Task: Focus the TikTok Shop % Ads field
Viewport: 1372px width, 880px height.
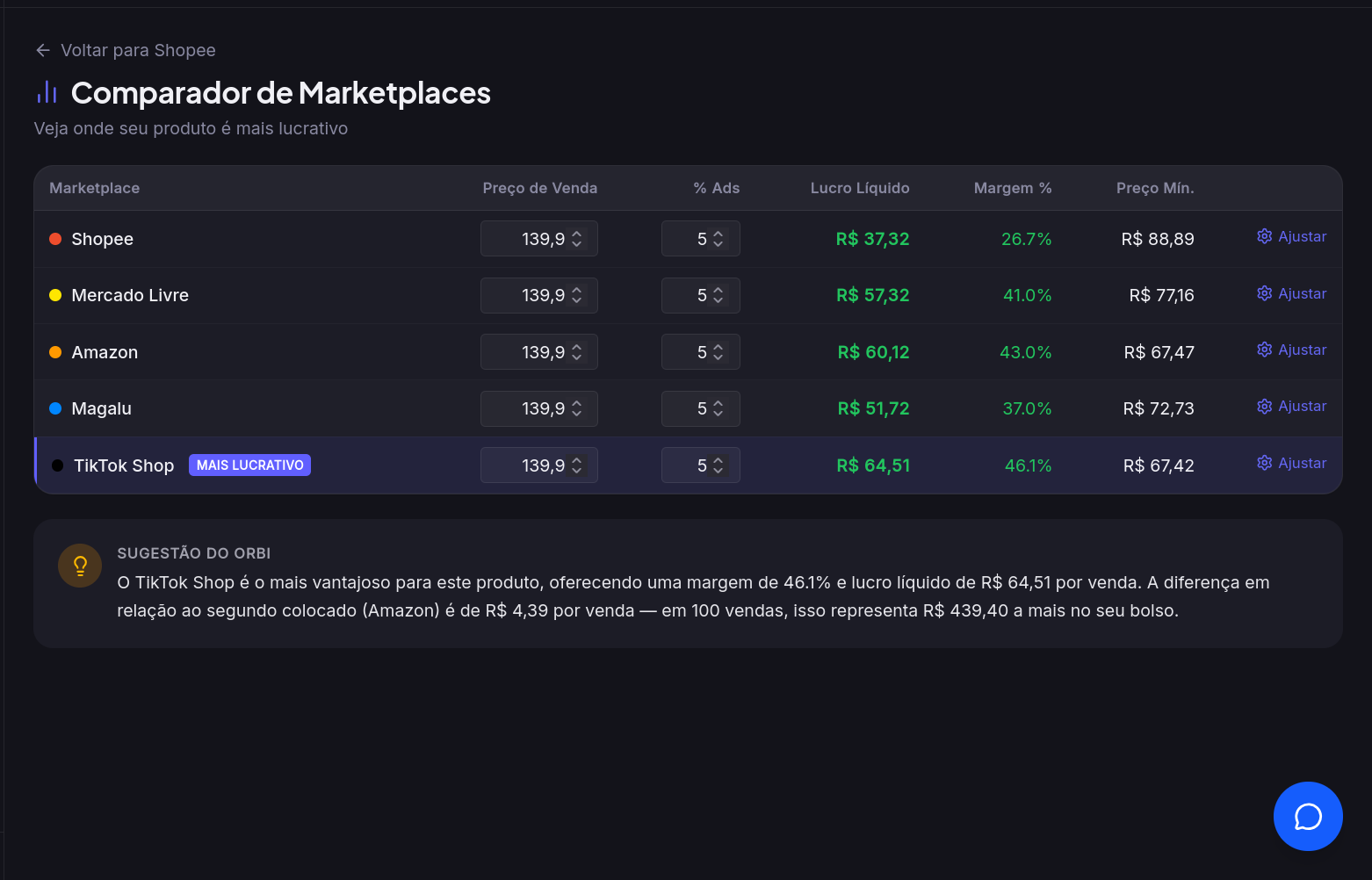Action: [700, 465]
